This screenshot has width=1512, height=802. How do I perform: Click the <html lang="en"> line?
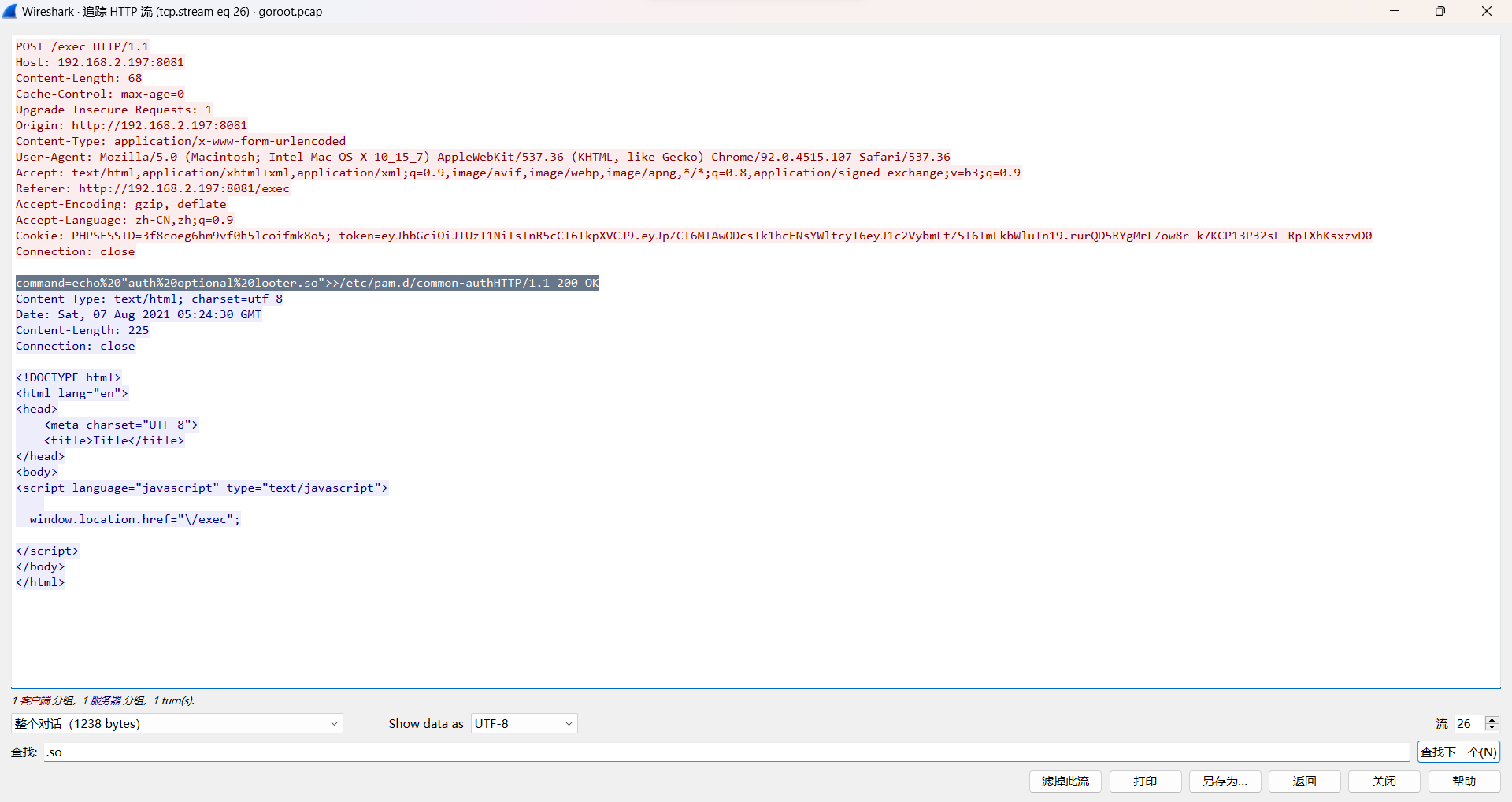(x=72, y=393)
